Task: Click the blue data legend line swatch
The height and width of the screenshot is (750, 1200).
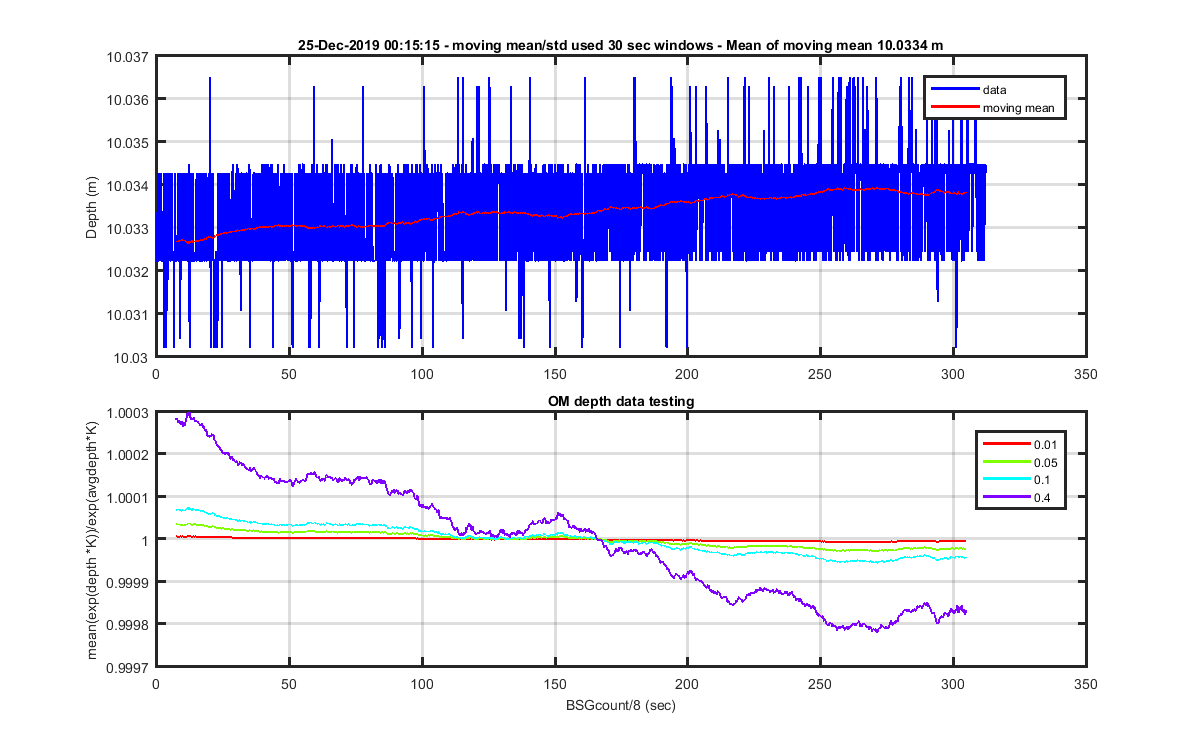Action: coord(954,90)
